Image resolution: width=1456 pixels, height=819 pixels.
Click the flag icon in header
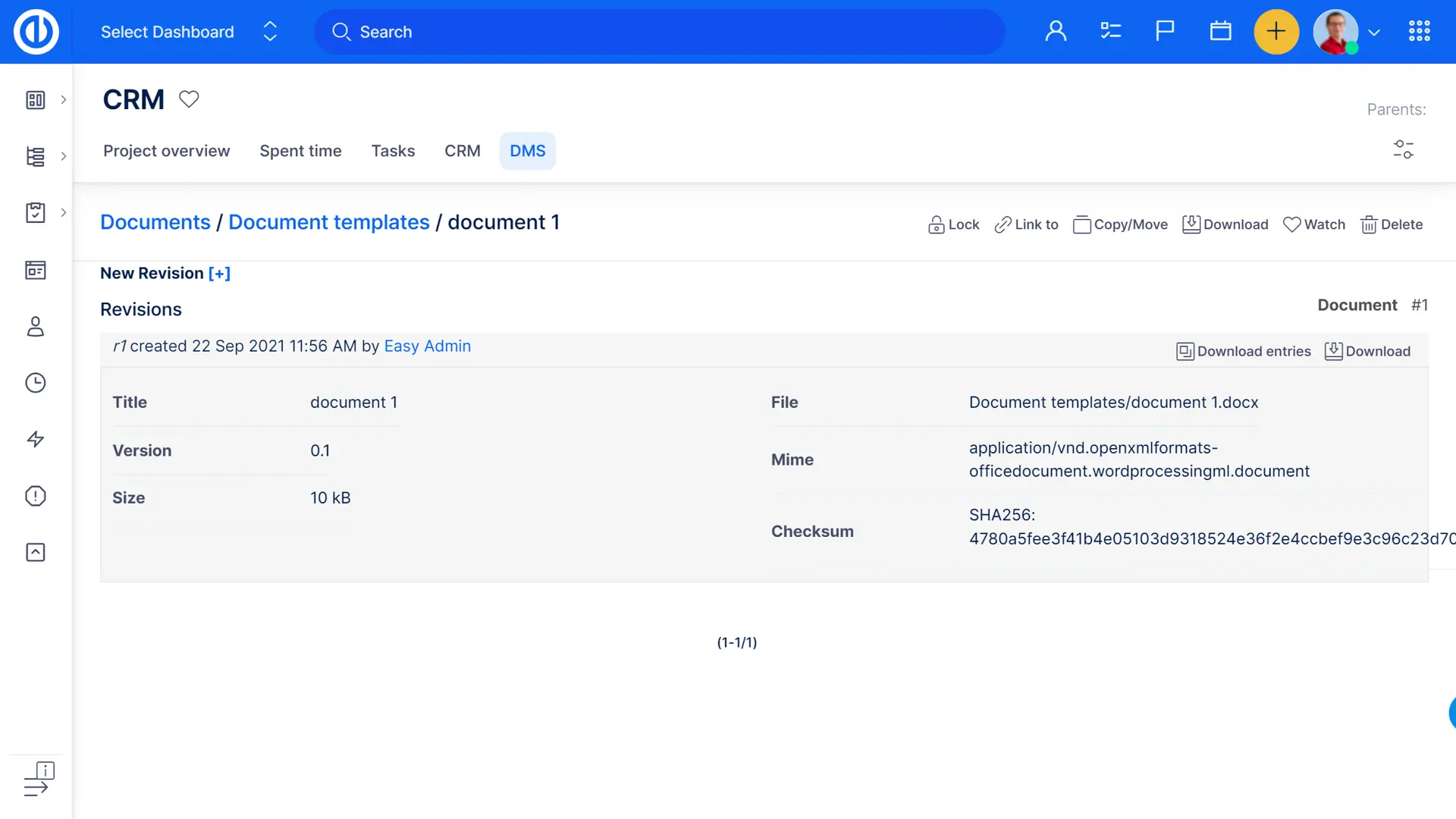tap(1165, 32)
